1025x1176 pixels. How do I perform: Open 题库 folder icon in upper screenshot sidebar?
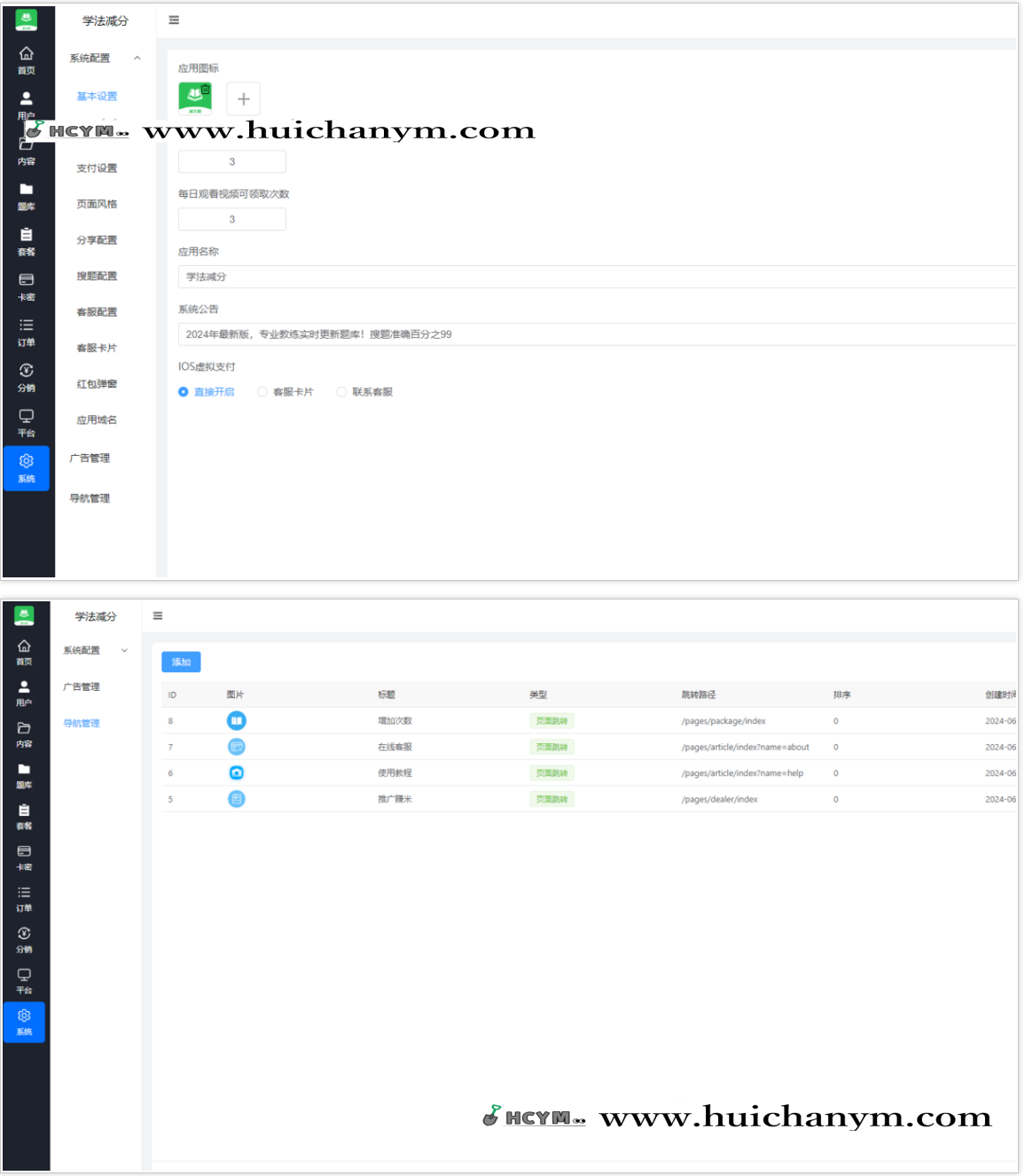27,190
